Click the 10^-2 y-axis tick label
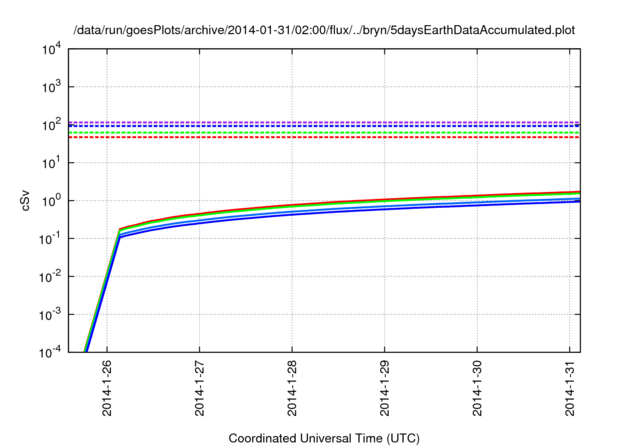This screenshot has height=448, width=640. pyautogui.click(x=50, y=277)
